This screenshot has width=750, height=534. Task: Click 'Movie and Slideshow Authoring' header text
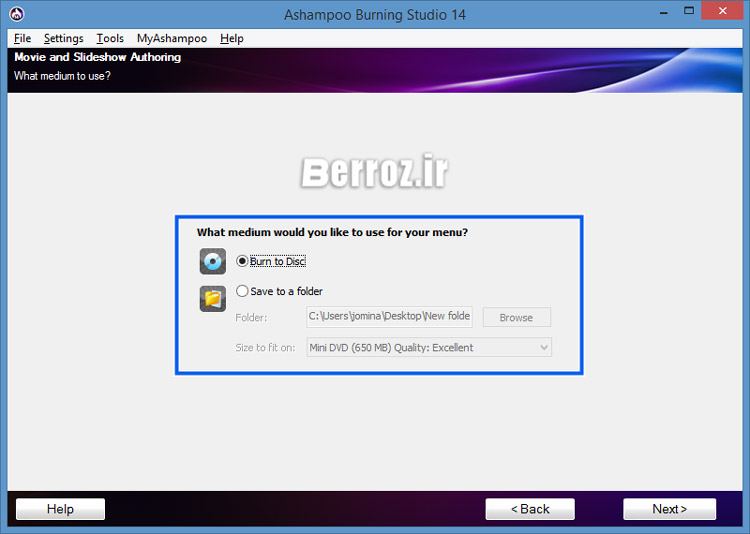click(98, 57)
